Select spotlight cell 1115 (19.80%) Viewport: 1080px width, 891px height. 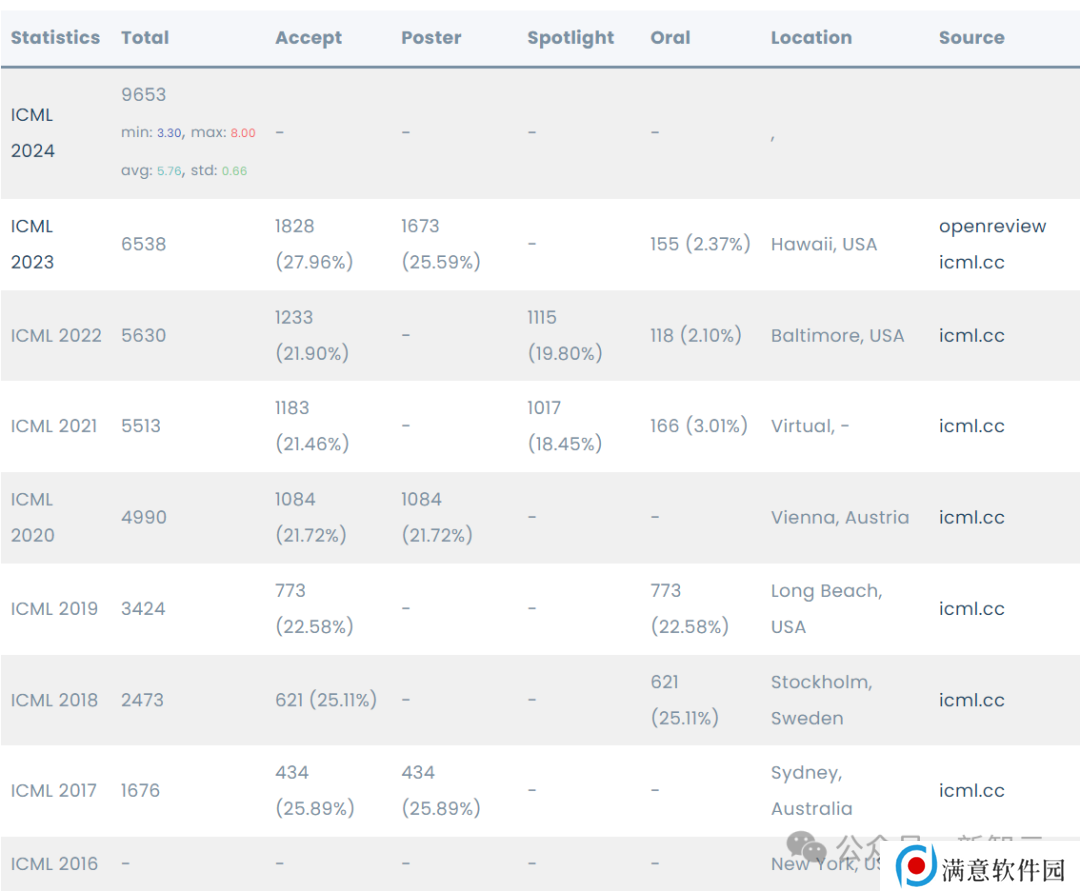(565, 335)
